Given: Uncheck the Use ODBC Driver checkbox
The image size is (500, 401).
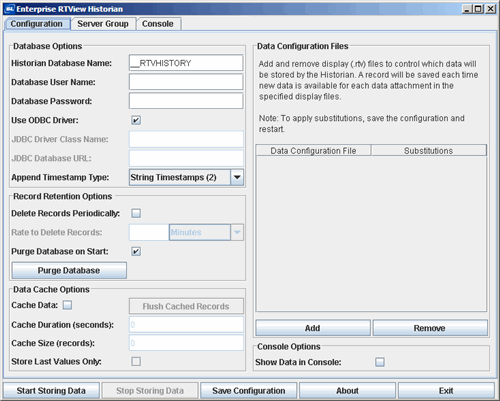Looking at the screenshot, I should pos(136,120).
